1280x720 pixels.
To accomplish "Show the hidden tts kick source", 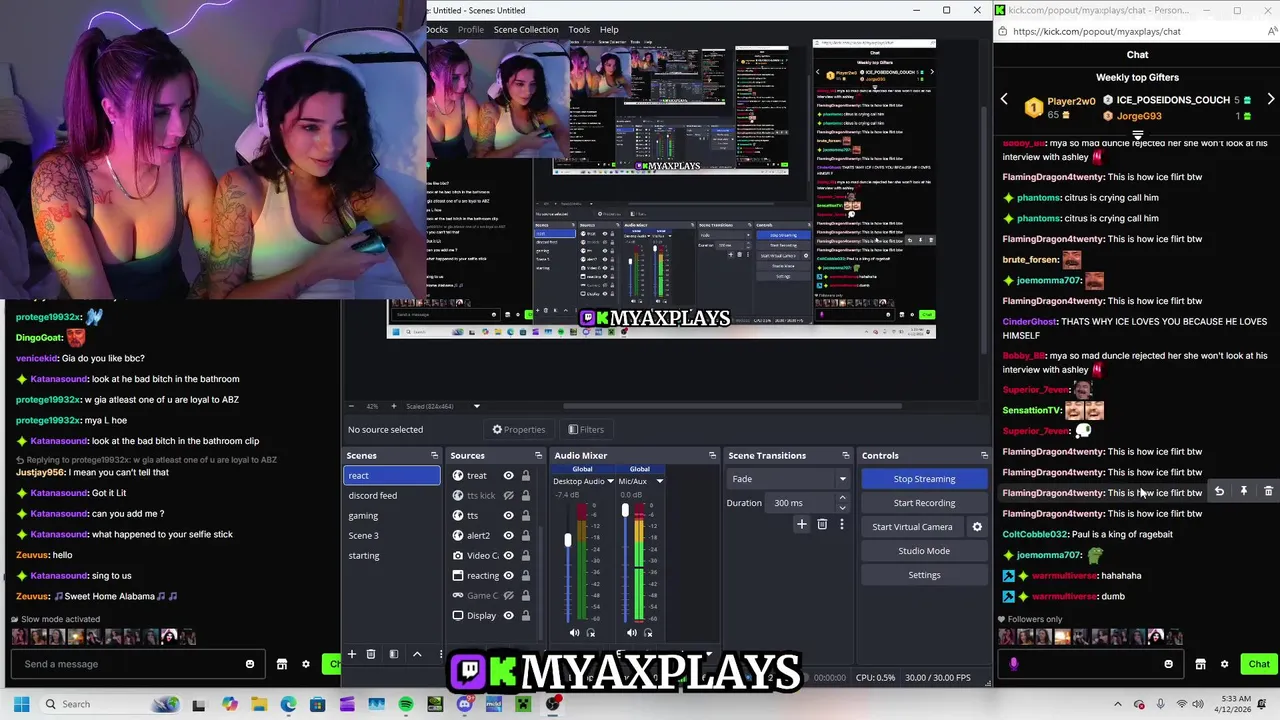I will pyautogui.click(x=508, y=496).
